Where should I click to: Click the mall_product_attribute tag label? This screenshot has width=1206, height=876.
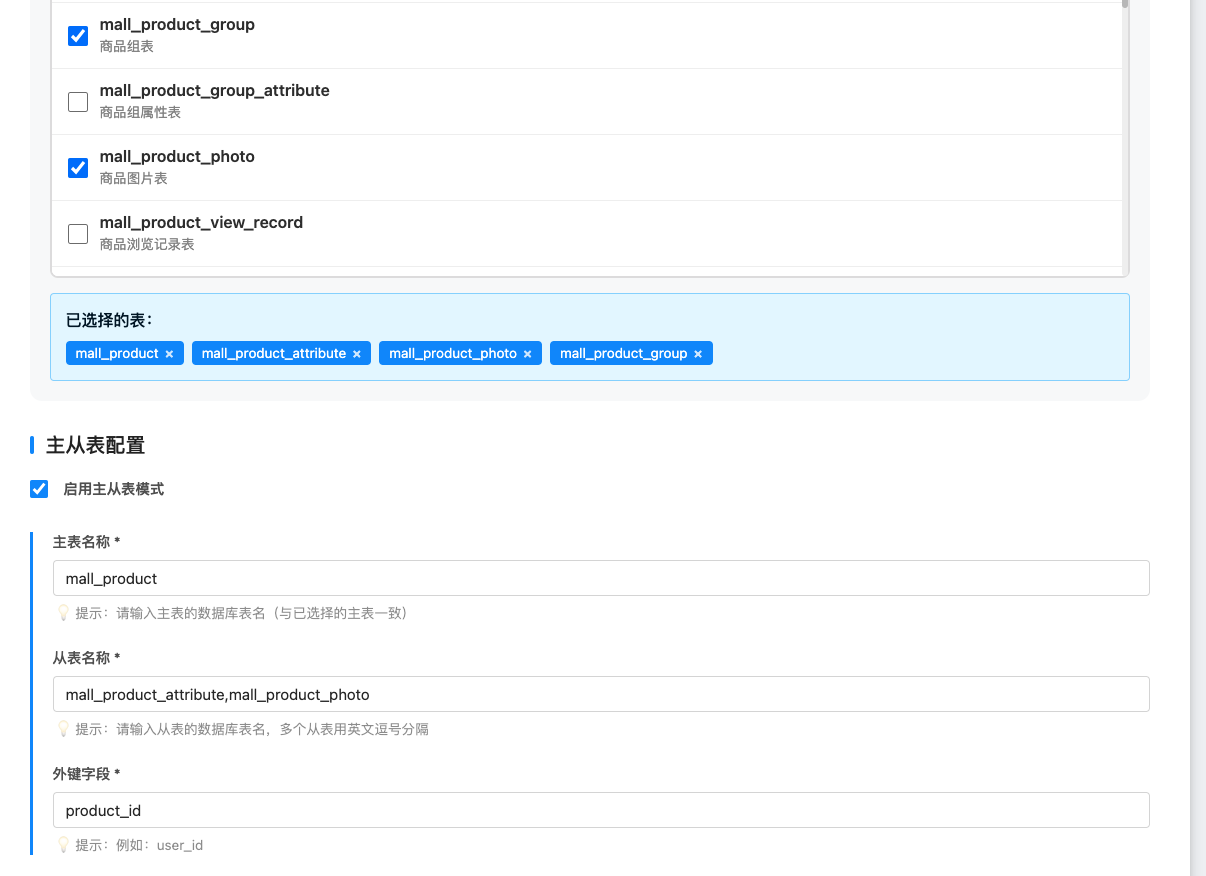pos(273,354)
